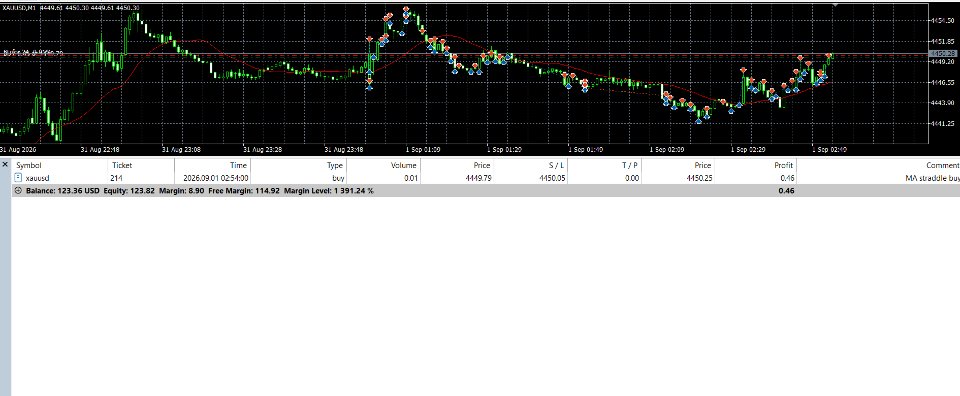Screen dimensions: 960x396
Task: Sort trades by the Type column header
Action: (x=334, y=165)
